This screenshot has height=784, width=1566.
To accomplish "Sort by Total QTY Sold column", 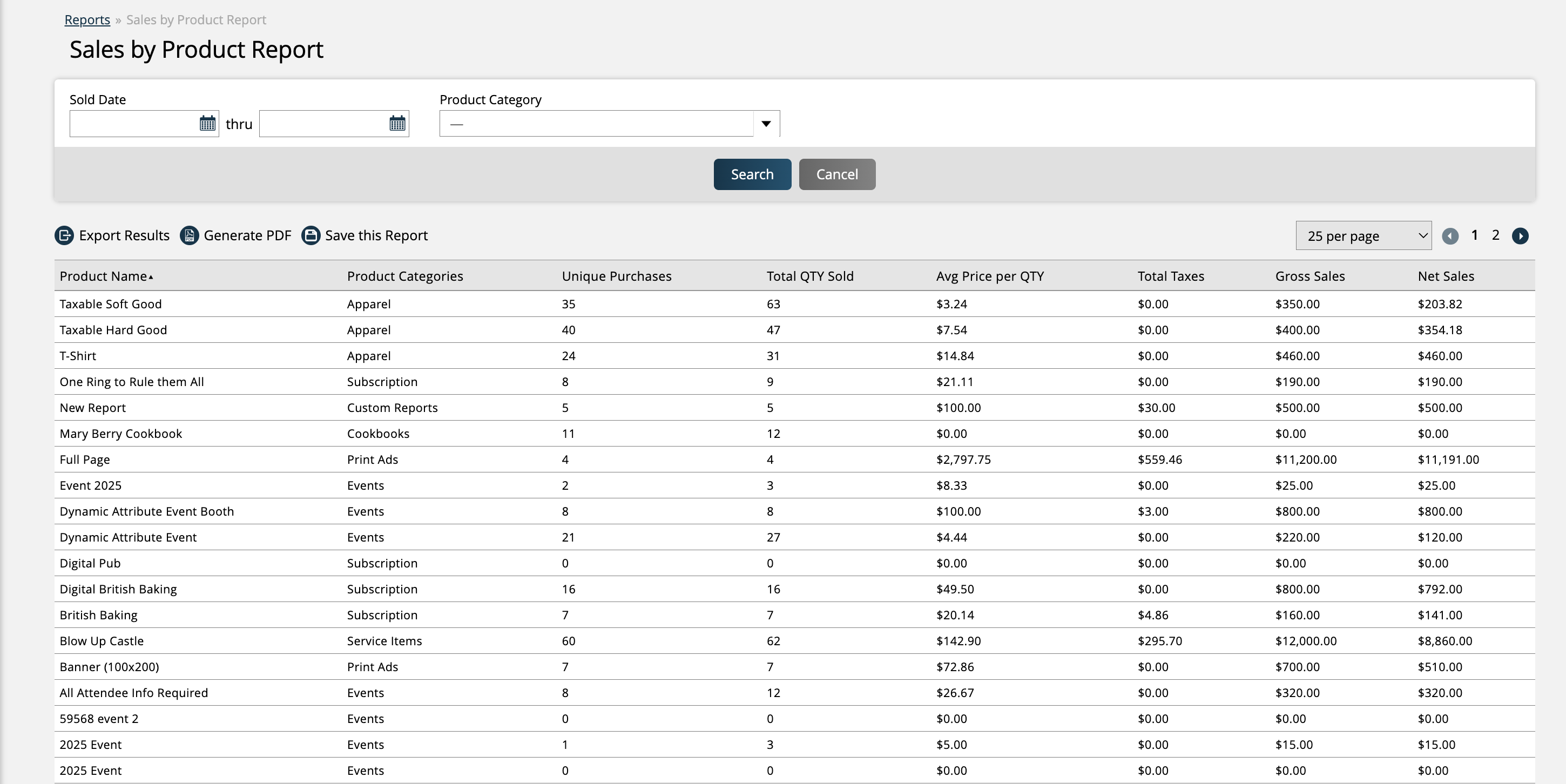I will pos(809,276).
